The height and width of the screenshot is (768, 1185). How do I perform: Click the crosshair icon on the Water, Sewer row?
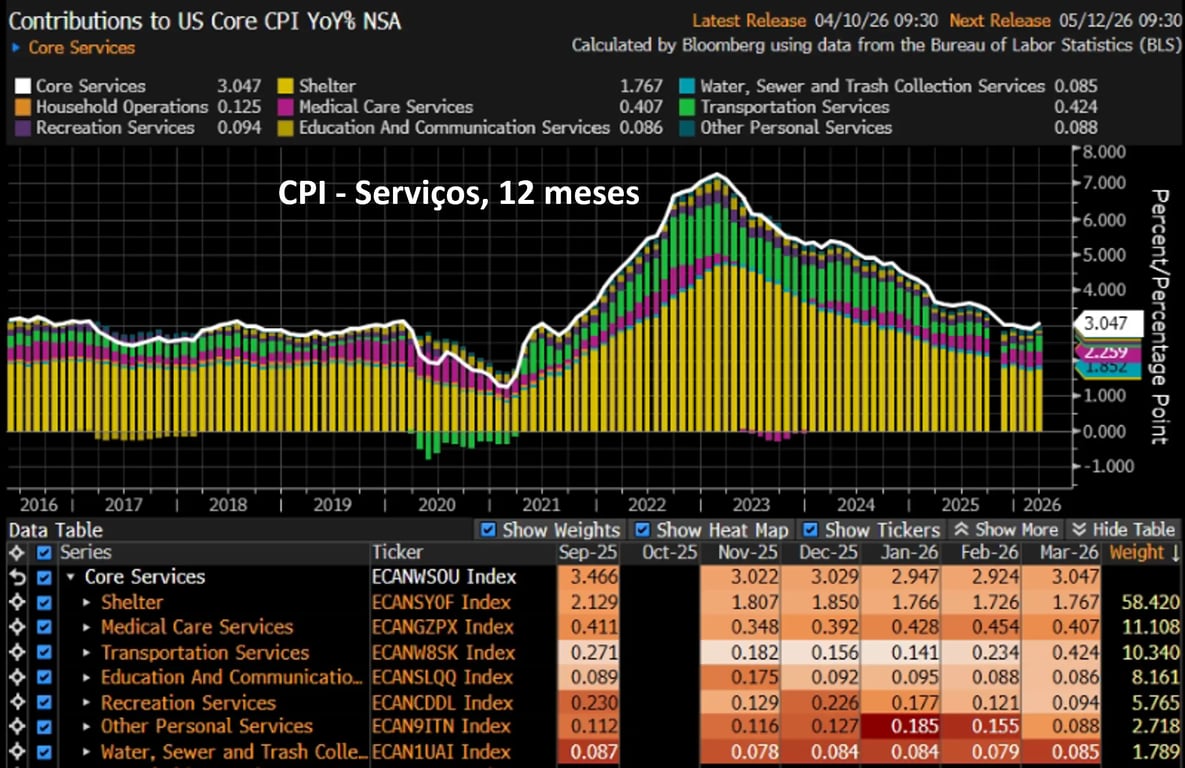pyautogui.click(x=15, y=752)
